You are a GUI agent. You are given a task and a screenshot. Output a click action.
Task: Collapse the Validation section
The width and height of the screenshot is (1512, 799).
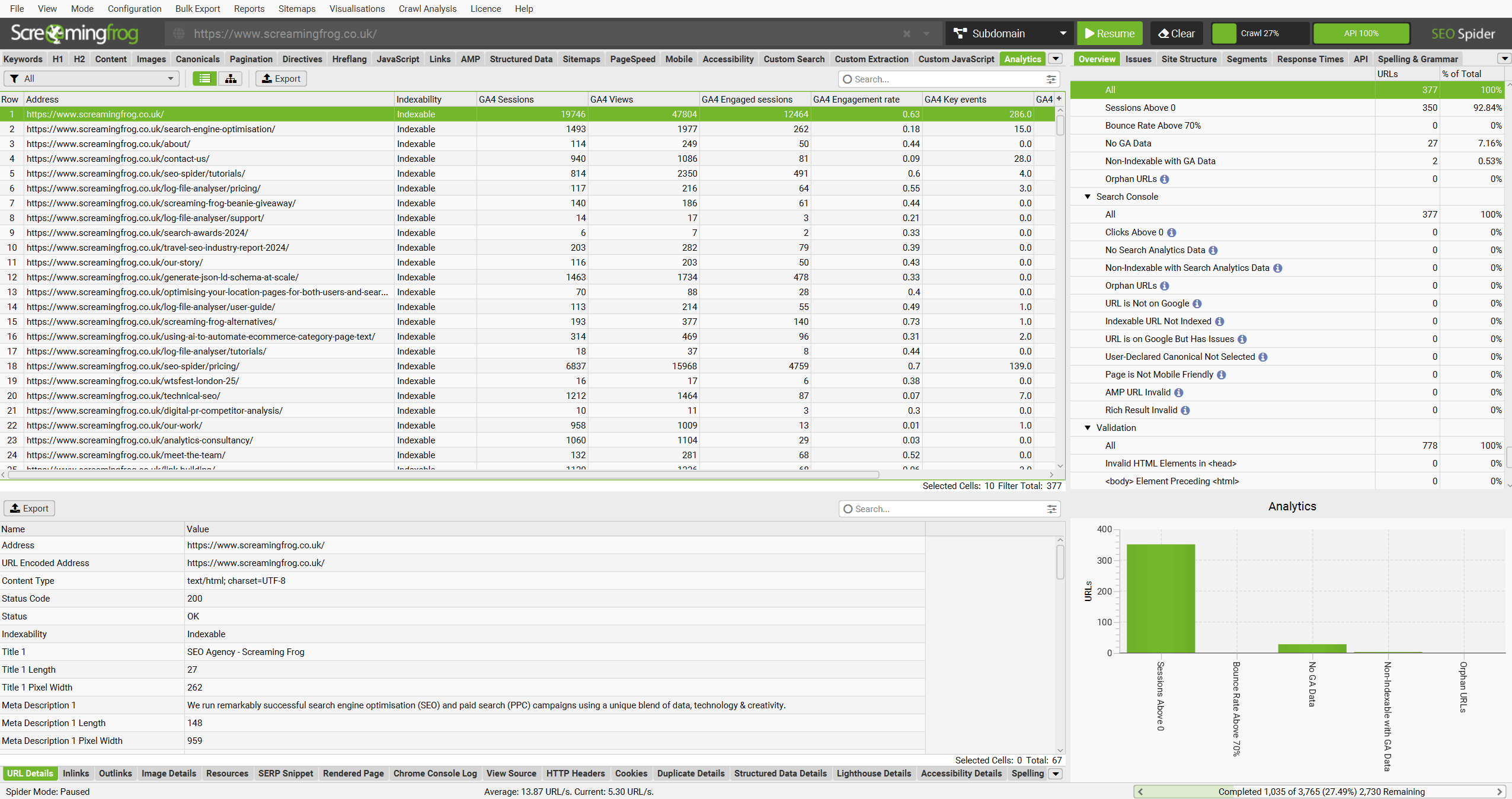(x=1088, y=428)
